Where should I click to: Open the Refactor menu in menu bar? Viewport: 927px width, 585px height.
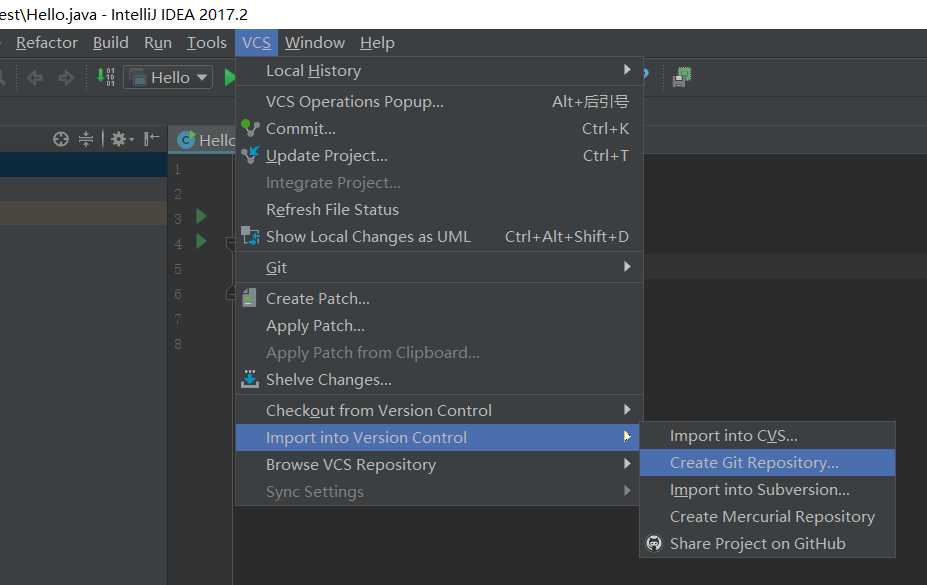point(47,42)
